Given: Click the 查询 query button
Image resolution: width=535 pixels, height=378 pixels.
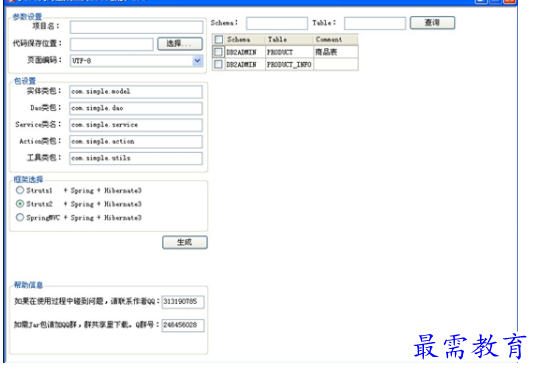Looking at the screenshot, I should [432, 23].
